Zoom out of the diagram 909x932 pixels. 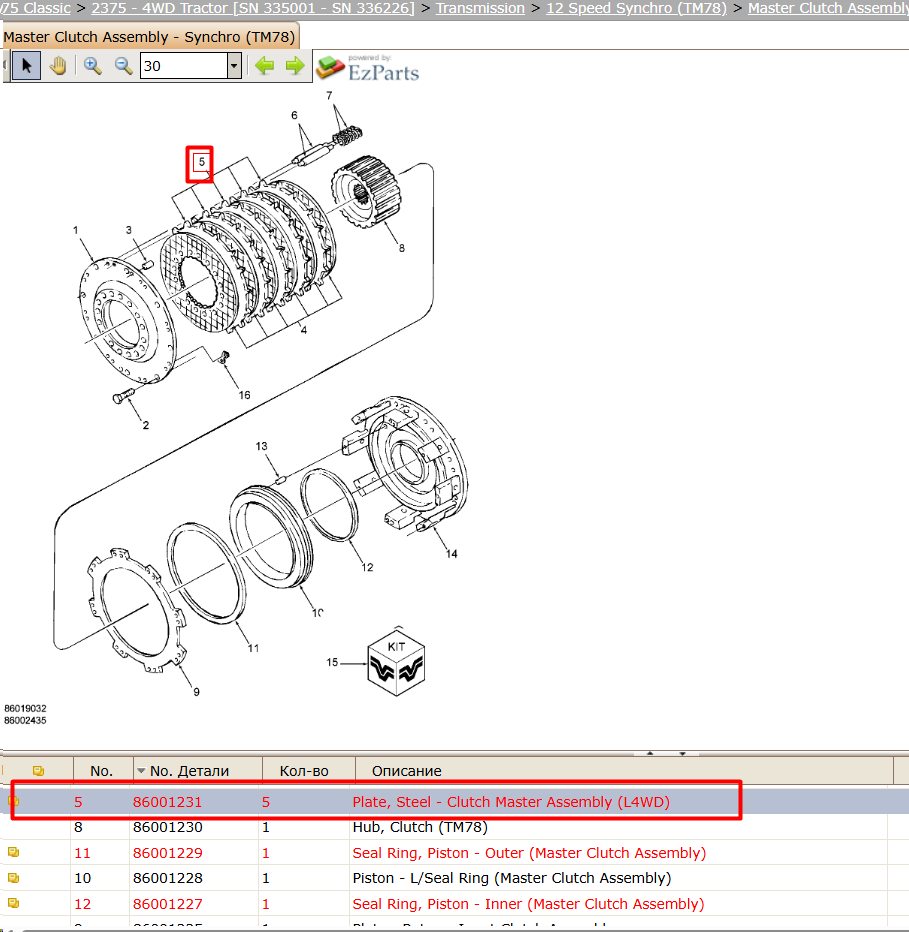pyautogui.click(x=123, y=65)
